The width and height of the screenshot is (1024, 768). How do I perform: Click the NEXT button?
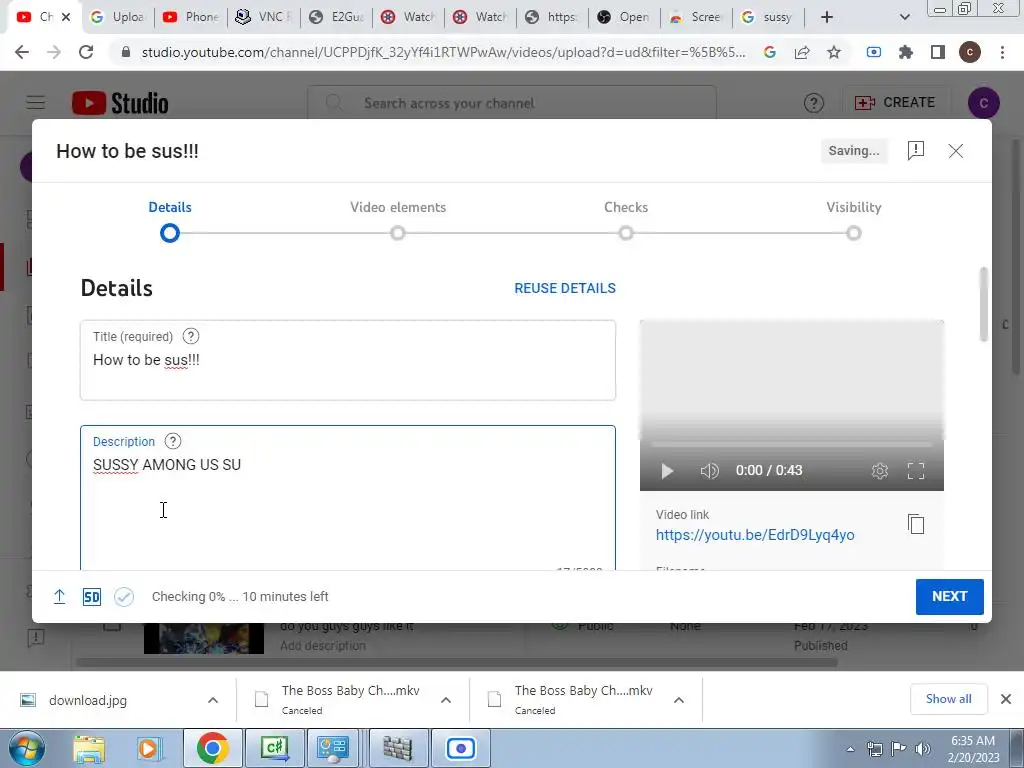click(x=950, y=596)
